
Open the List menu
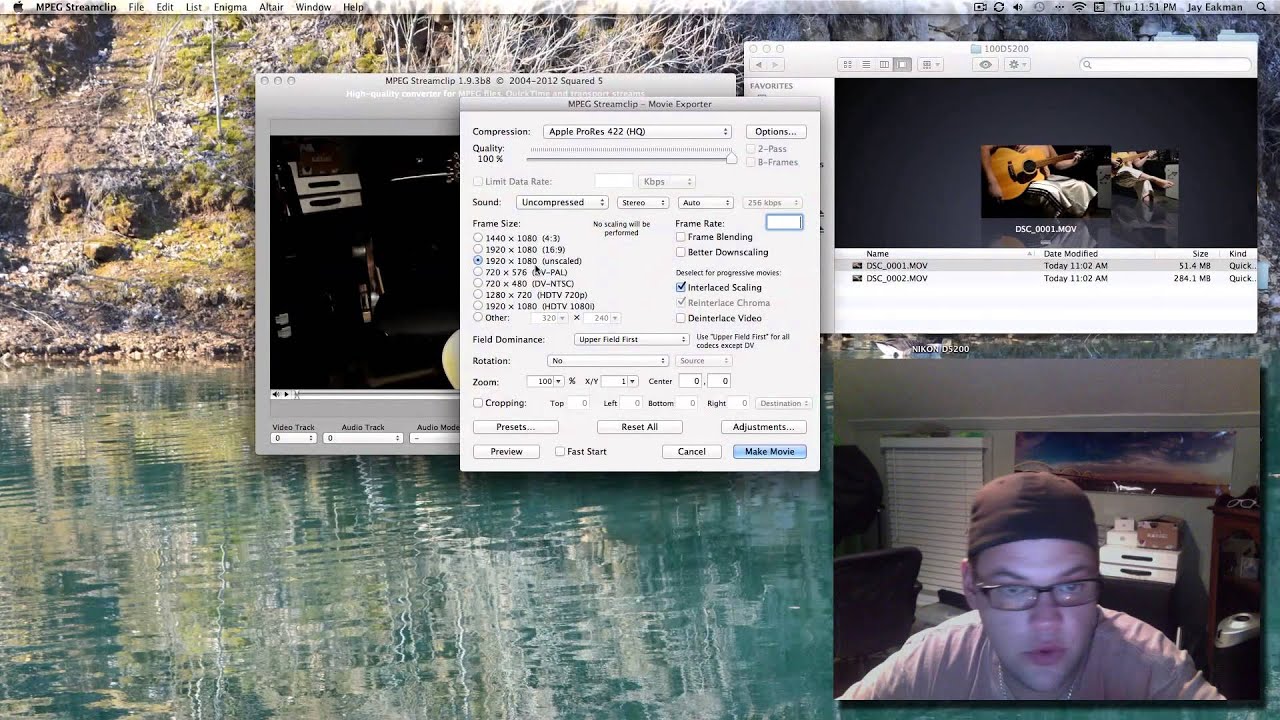[x=194, y=7]
